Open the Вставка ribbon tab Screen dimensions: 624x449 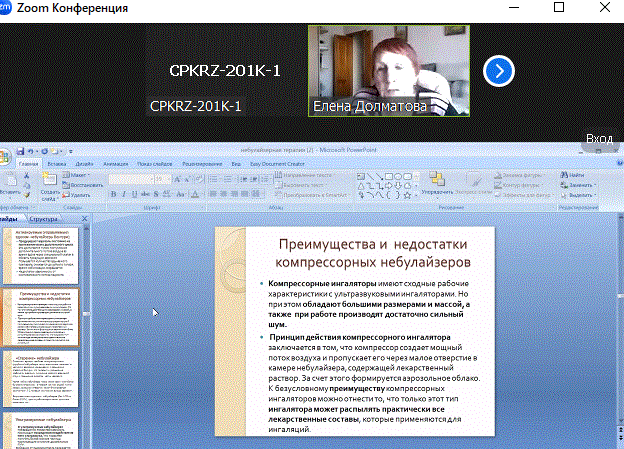coord(57,164)
